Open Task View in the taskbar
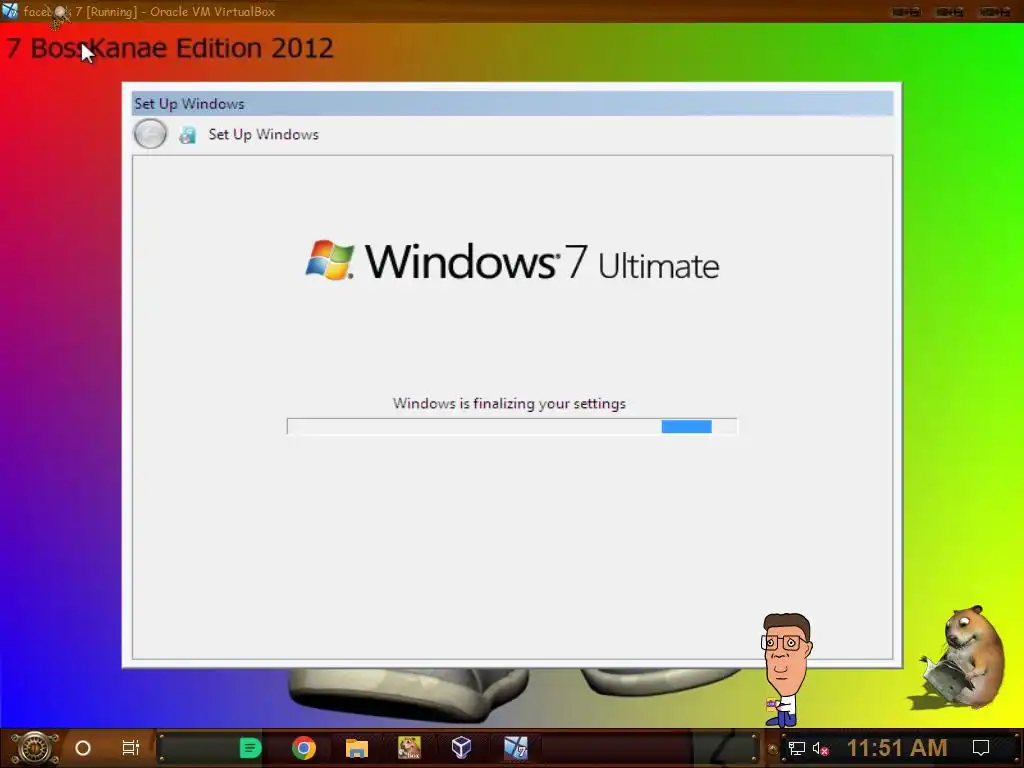This screenshot has height=768, width=1024. [131, 748]
